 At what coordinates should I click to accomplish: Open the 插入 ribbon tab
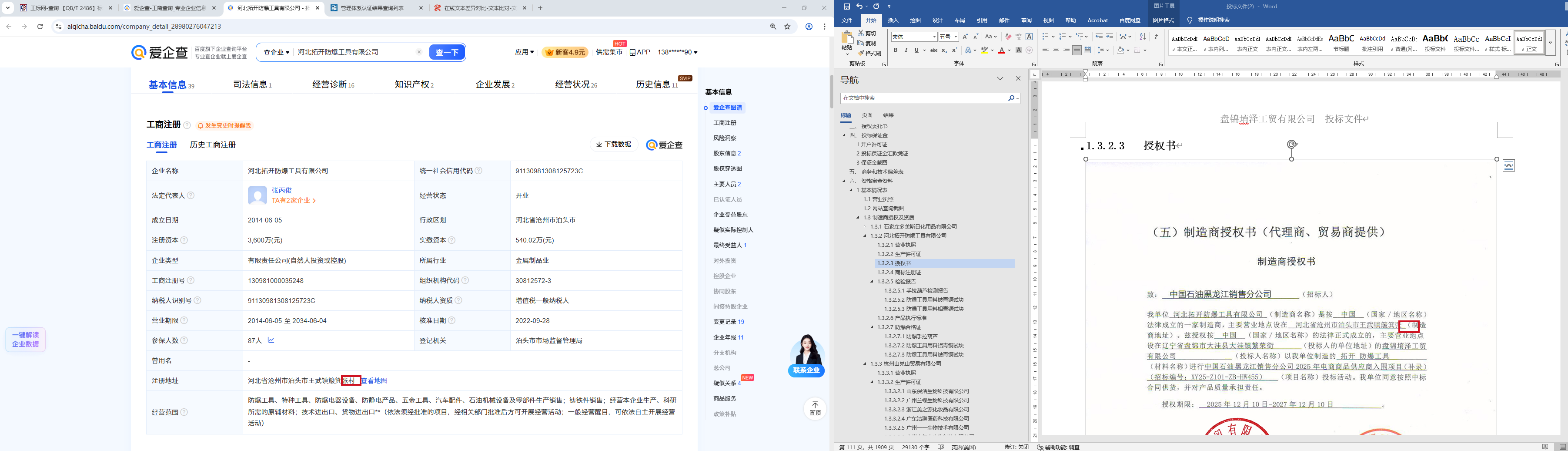893,20
